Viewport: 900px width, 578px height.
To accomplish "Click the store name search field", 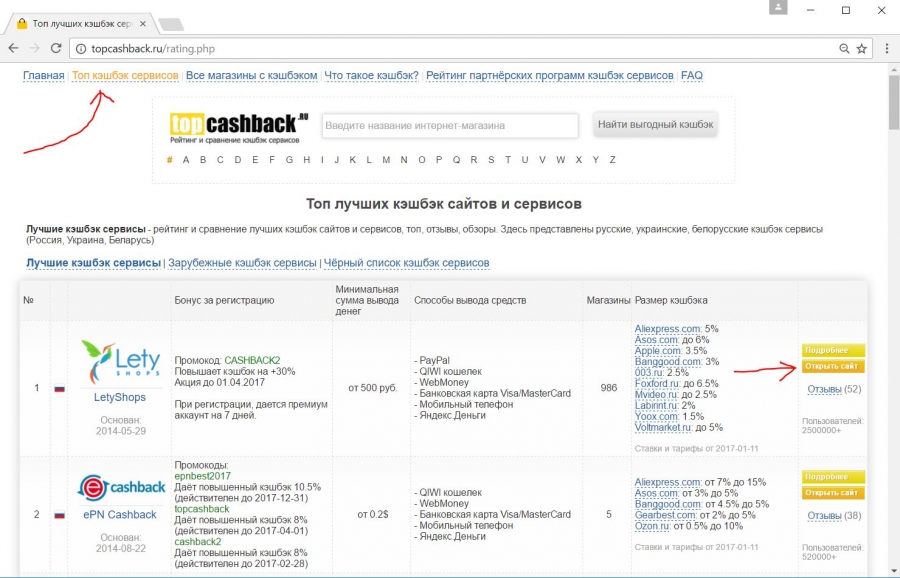I will tap(450, 125).
